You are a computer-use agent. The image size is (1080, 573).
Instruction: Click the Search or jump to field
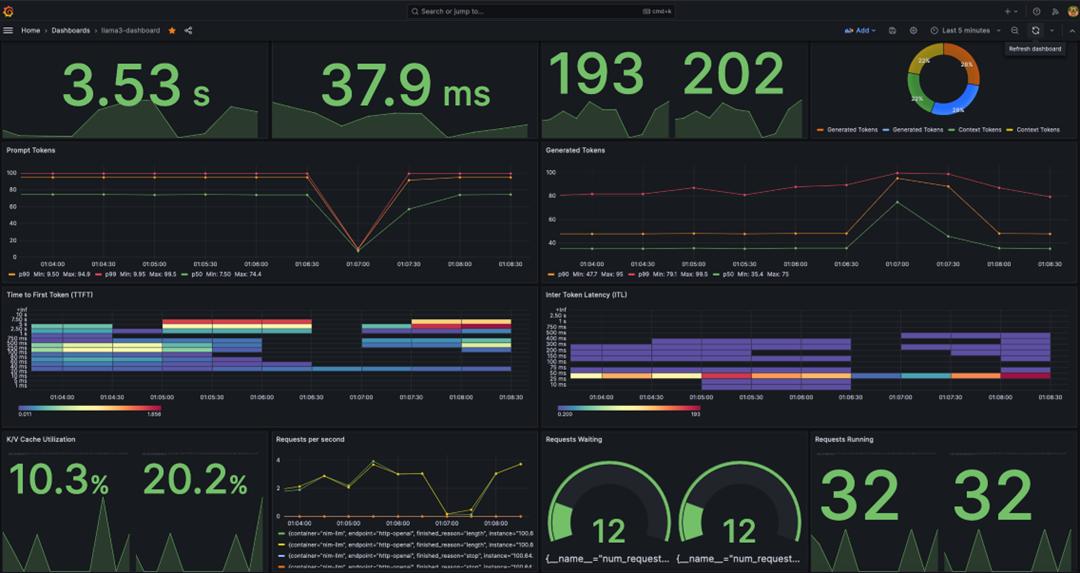click(539, 11)
